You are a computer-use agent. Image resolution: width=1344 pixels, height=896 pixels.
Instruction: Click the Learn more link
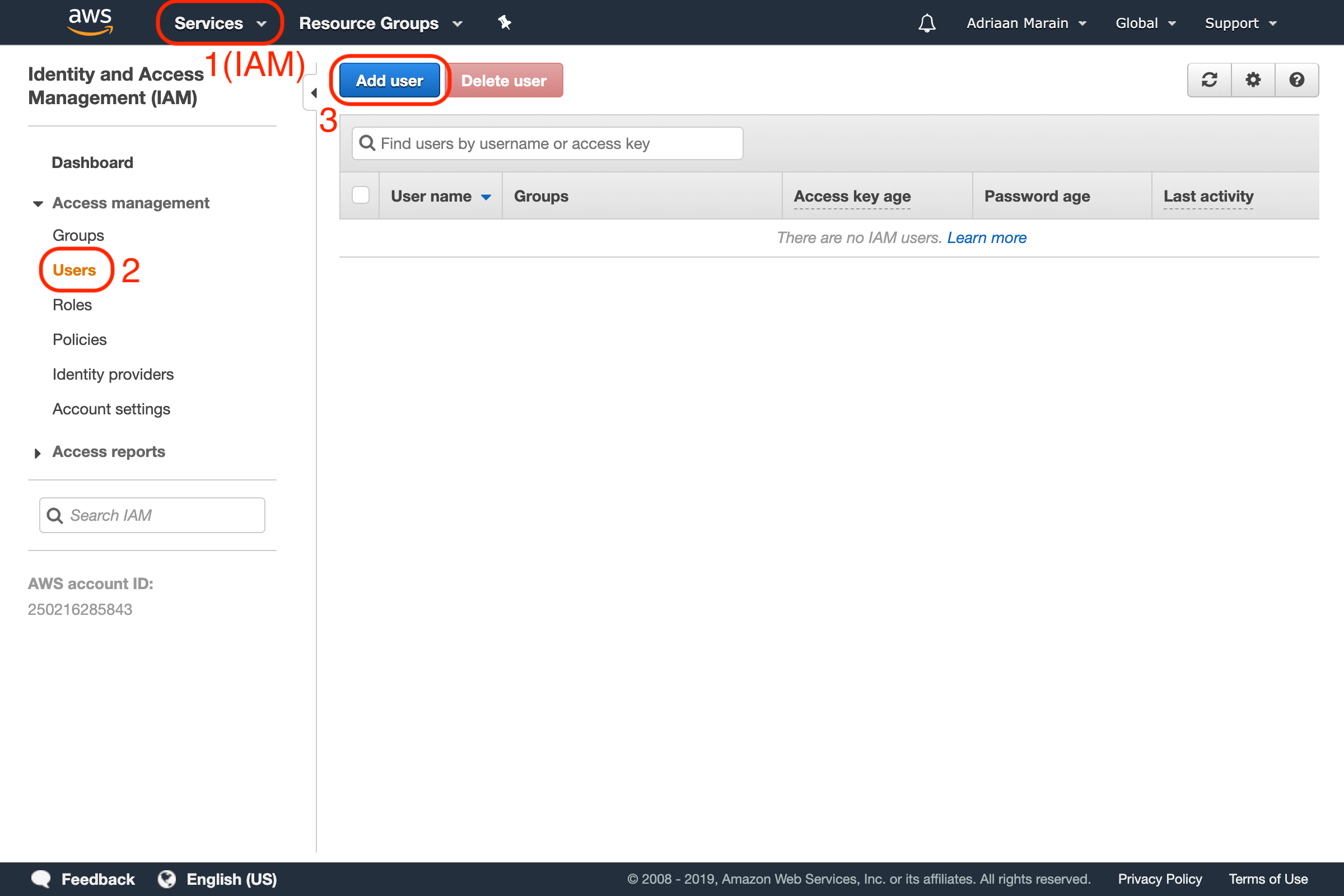coord(986,237)
